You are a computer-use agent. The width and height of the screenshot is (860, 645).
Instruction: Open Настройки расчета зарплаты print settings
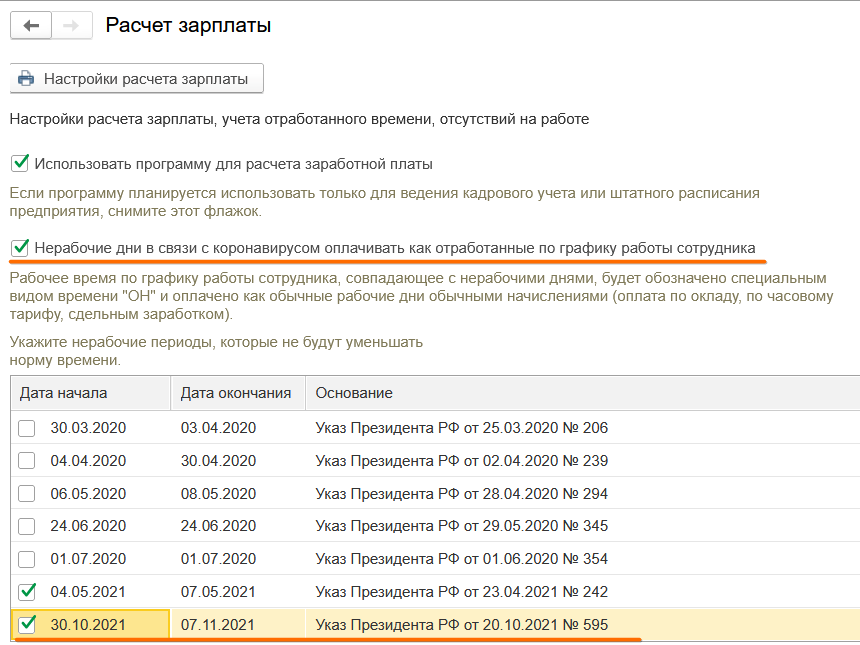[136, 78]
